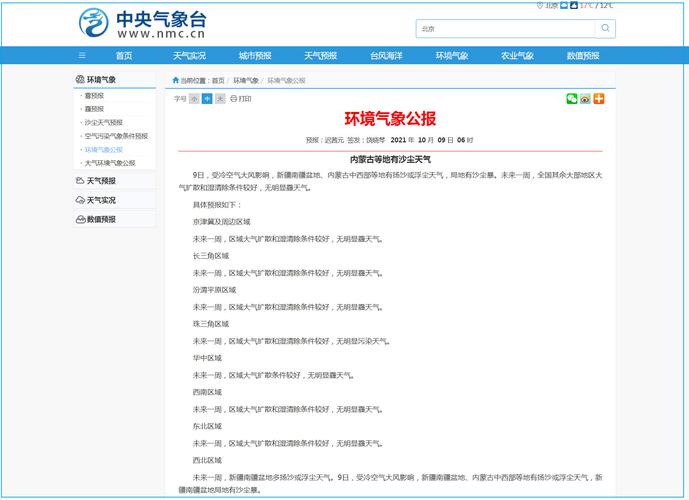Open the 雾预报 sidebar link
This screenshot has height=500, width=689.
94,95
